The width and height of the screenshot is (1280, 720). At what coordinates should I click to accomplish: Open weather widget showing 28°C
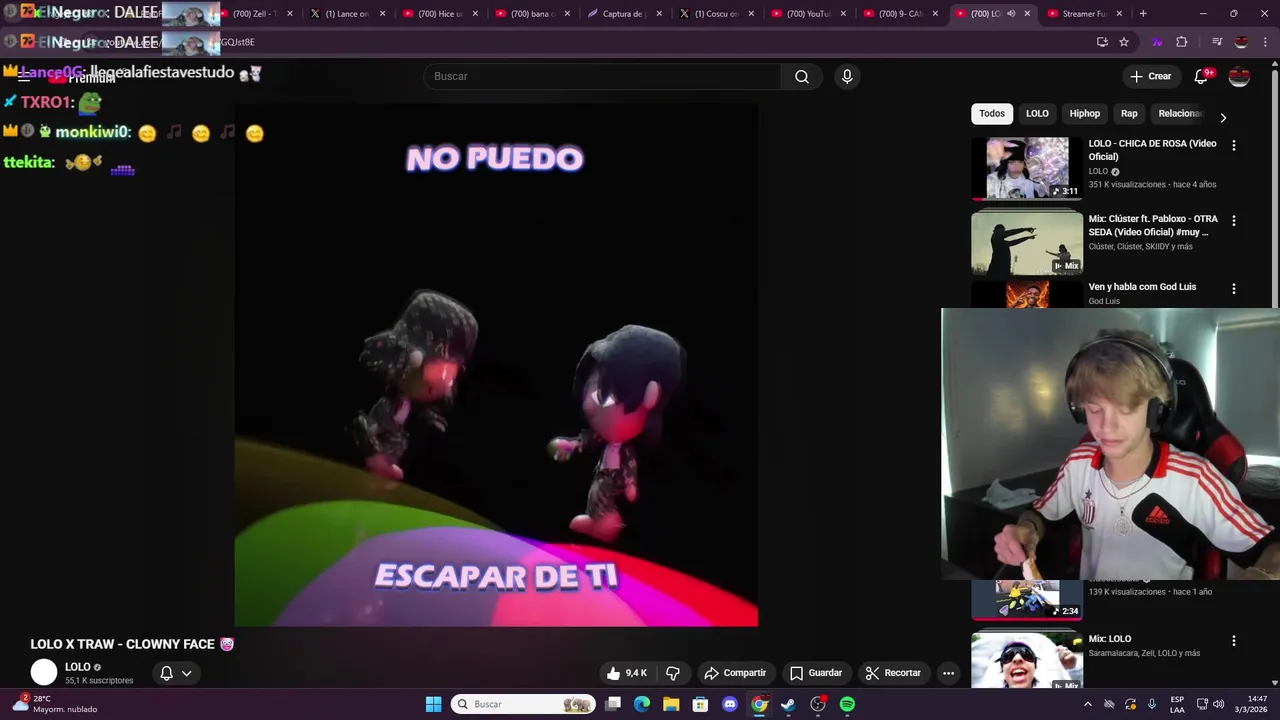pyautogui.click(x=55, y=704)
